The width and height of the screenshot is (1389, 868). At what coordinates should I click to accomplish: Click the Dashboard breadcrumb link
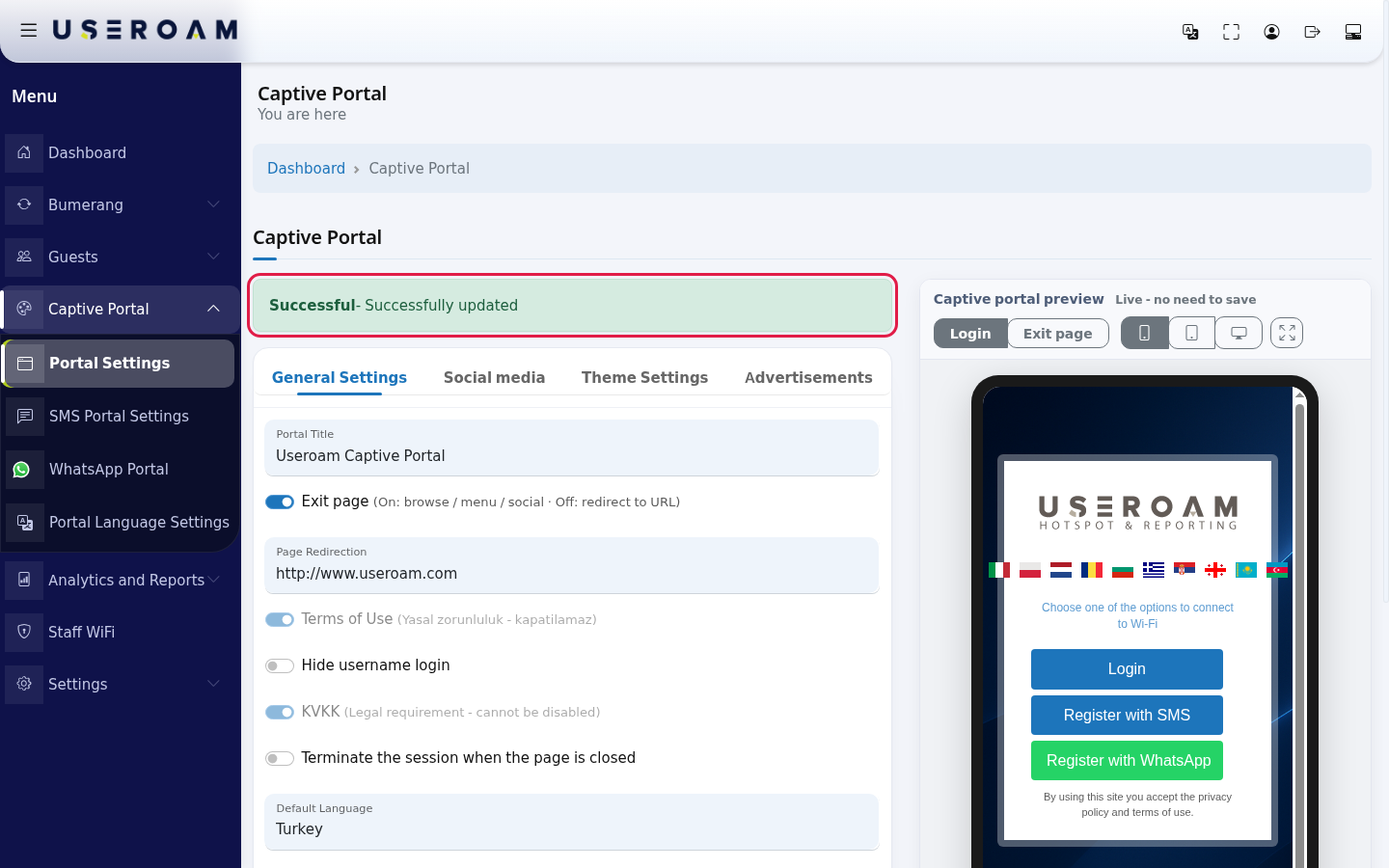point(306,168)
